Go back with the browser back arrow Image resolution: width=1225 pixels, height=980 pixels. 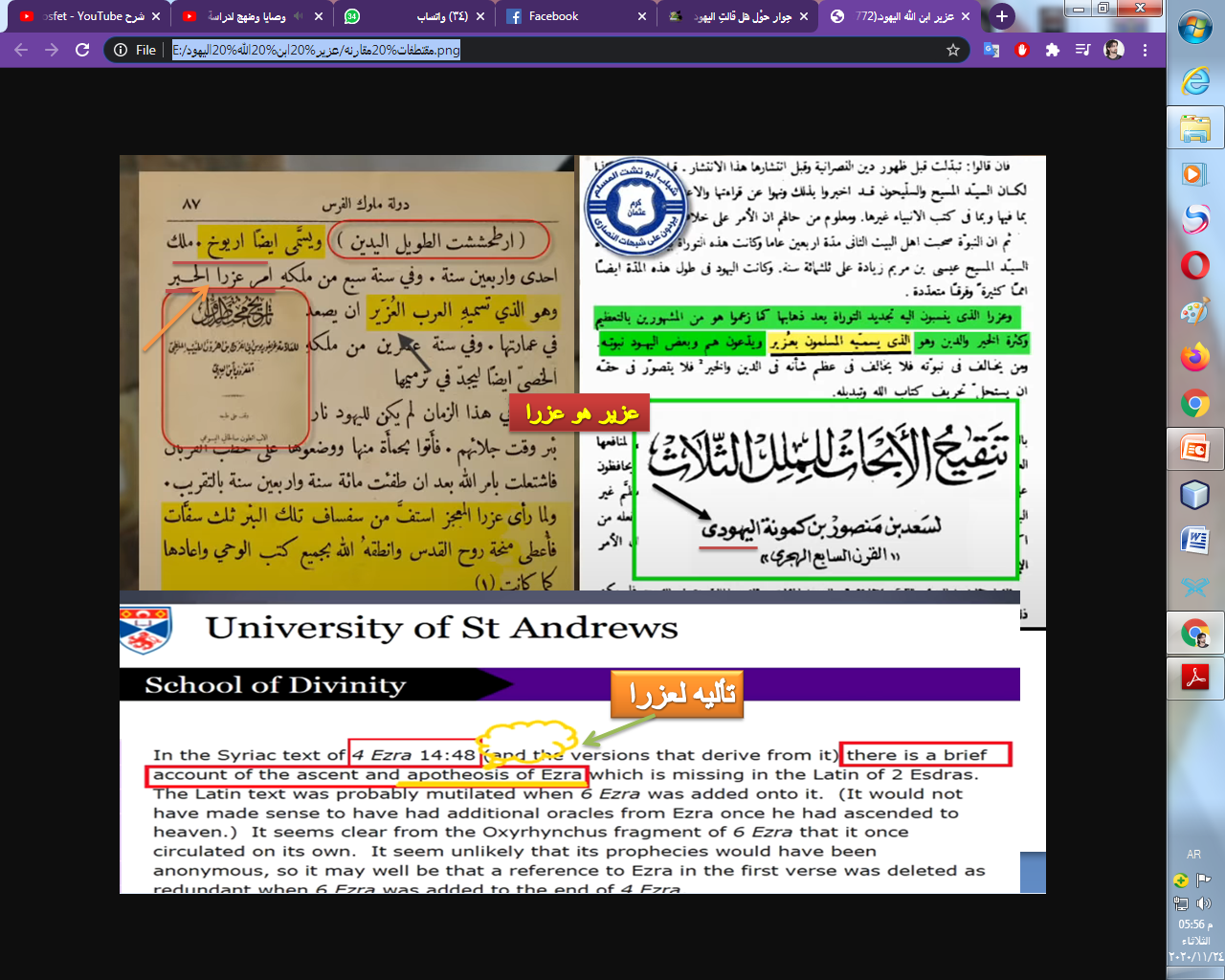pyautogui.click(x=21, y=50)
